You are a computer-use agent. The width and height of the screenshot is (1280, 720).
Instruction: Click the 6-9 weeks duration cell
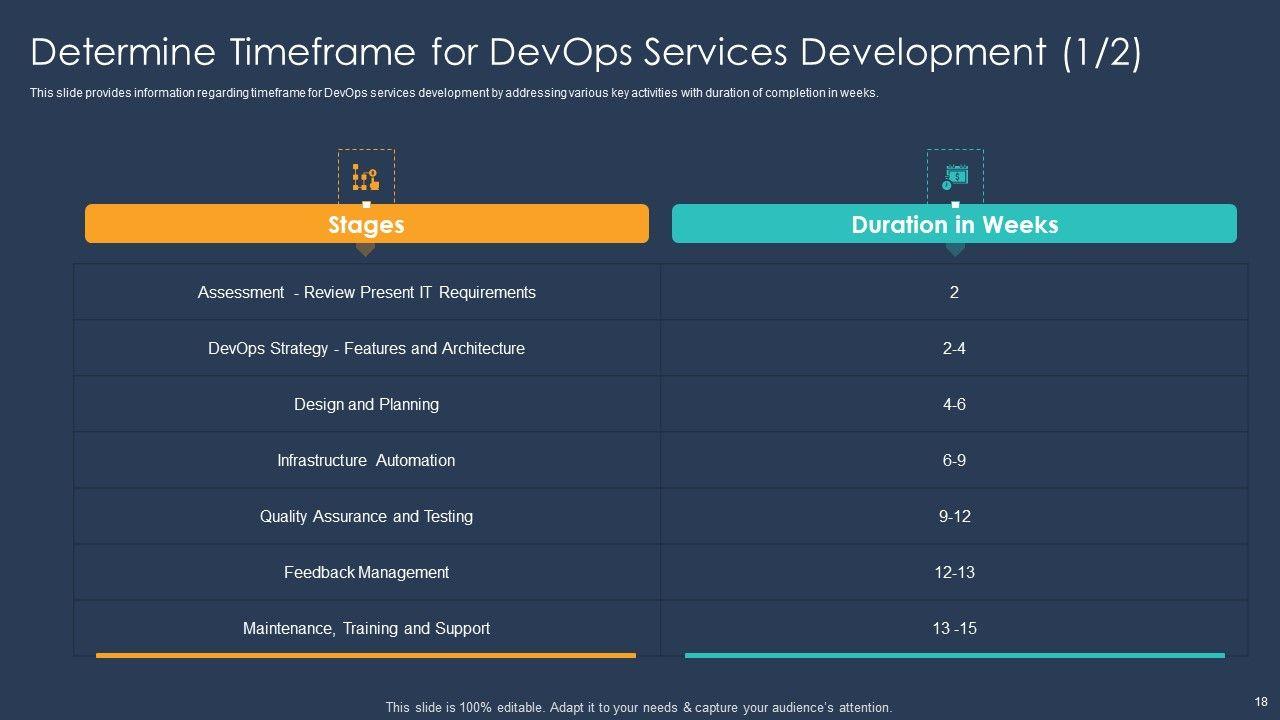coord(954,460)
